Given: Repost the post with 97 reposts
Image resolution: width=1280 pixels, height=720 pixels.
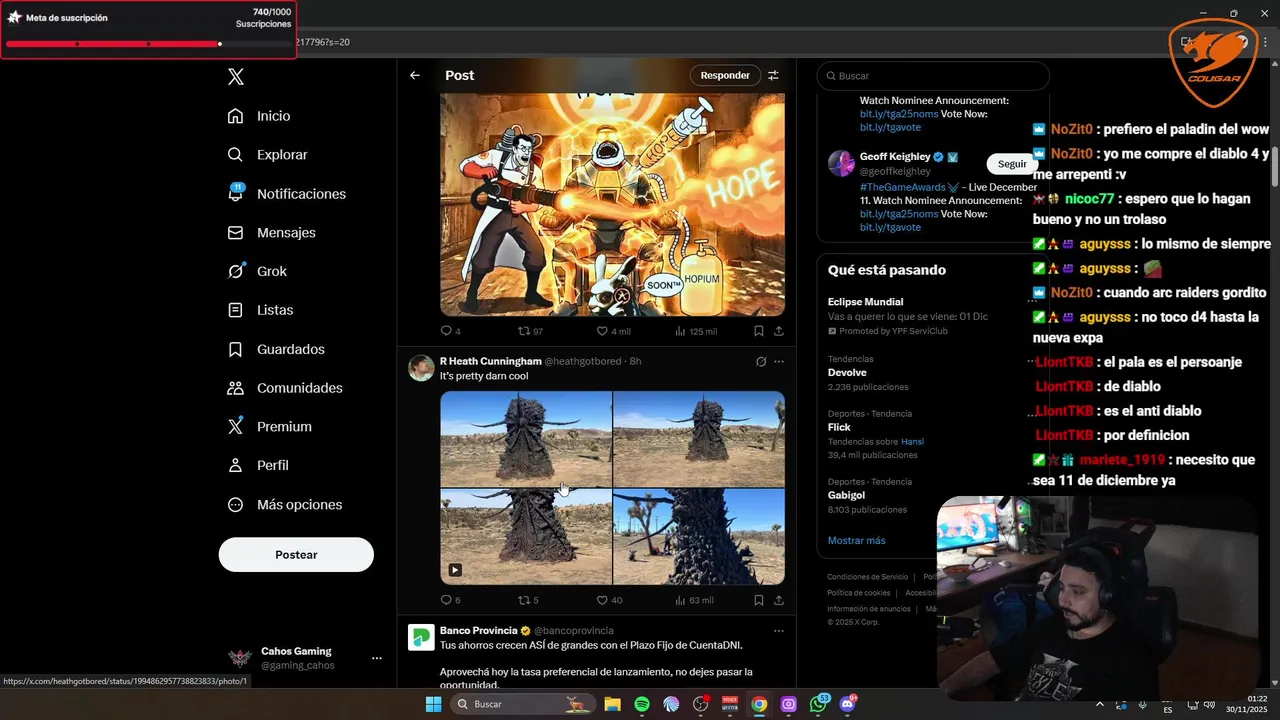Looking at the screenshot, I should click(x=530, y=331).
